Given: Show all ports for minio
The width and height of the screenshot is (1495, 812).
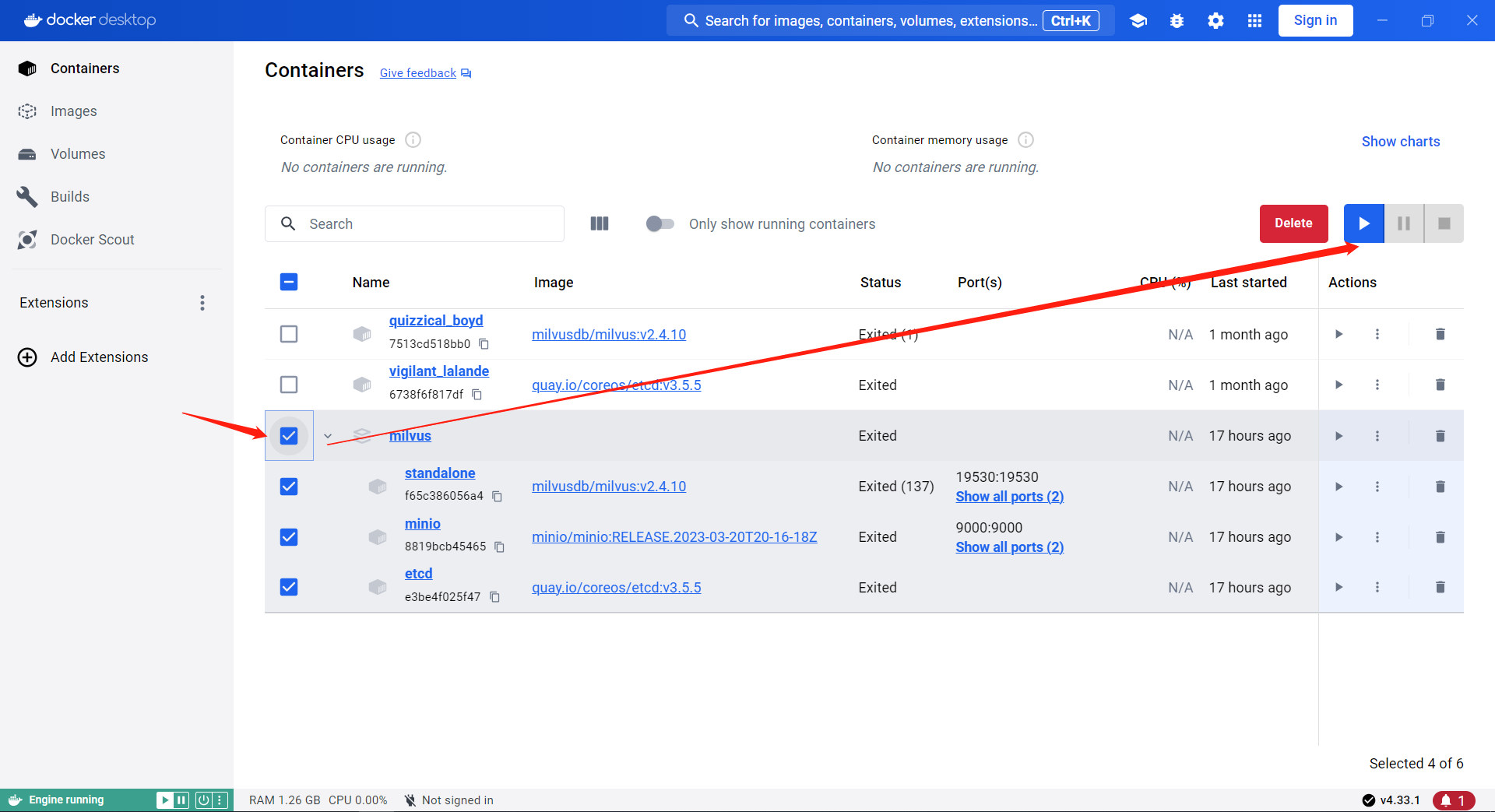Looking at the screenshot, I should click(1010, 547).
